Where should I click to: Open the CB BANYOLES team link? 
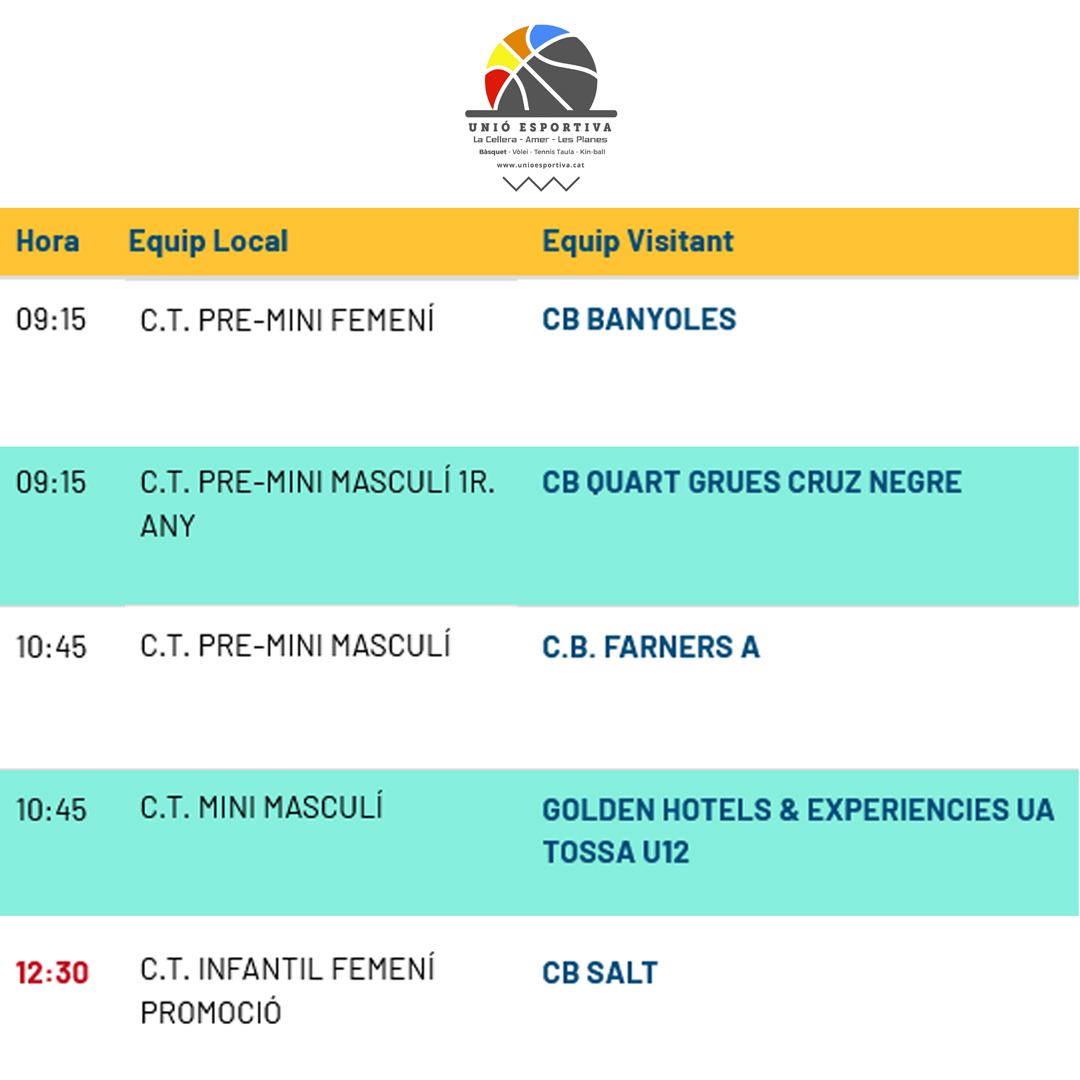639,320
